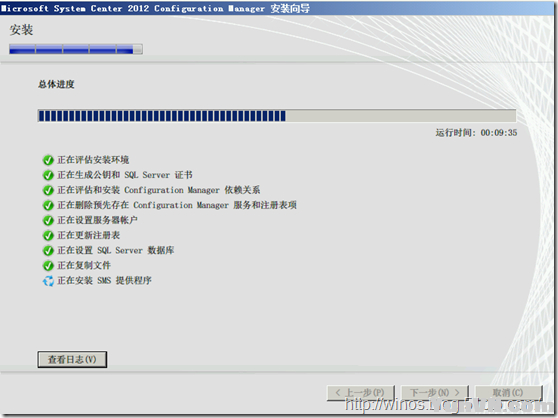Click the text 正在更新注册表
The height and width of the screenshot is (418, 558).
coord(89,235)
